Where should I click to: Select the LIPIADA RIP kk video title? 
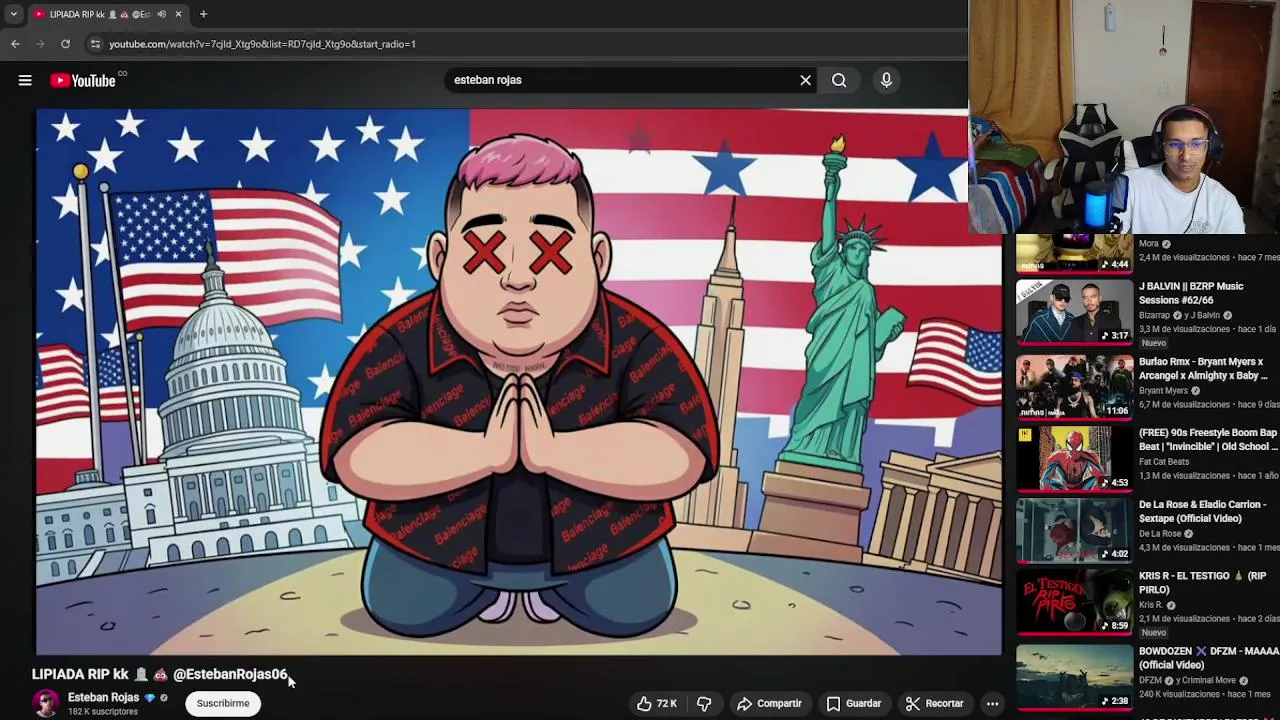pyautogui.click(x=160, y=674)
